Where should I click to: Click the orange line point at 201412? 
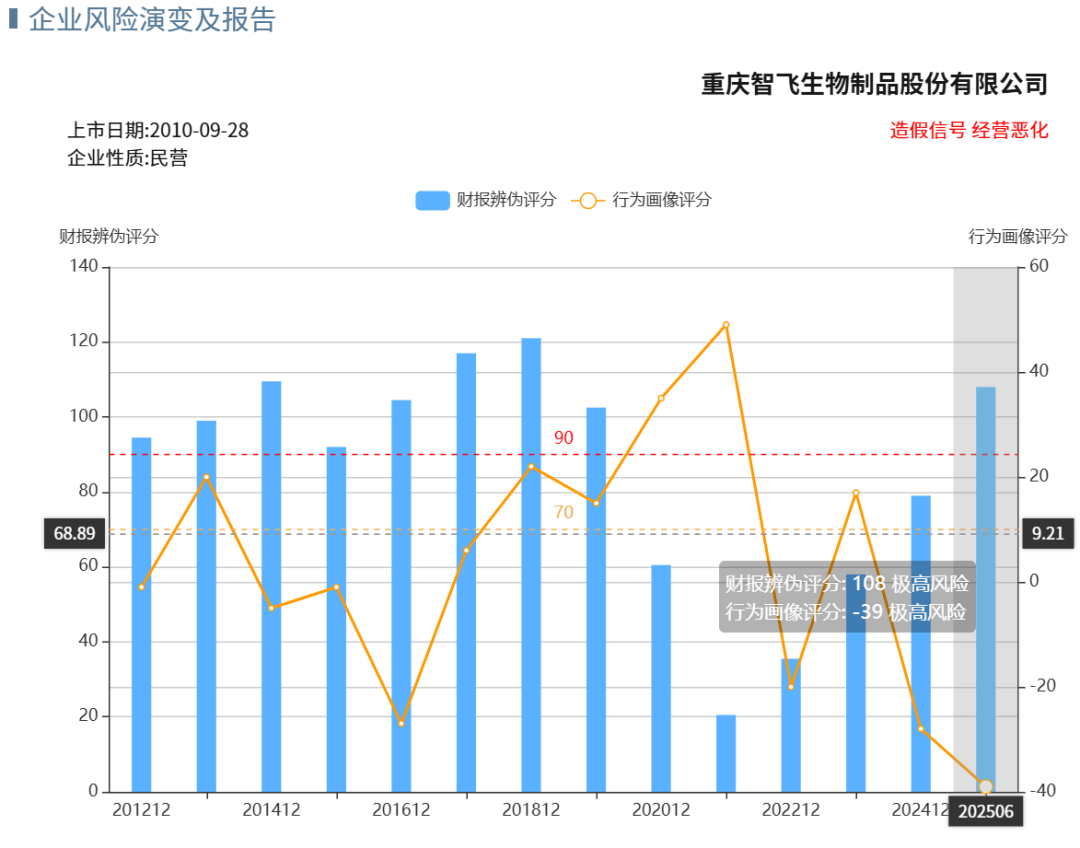tap(271, 608)
